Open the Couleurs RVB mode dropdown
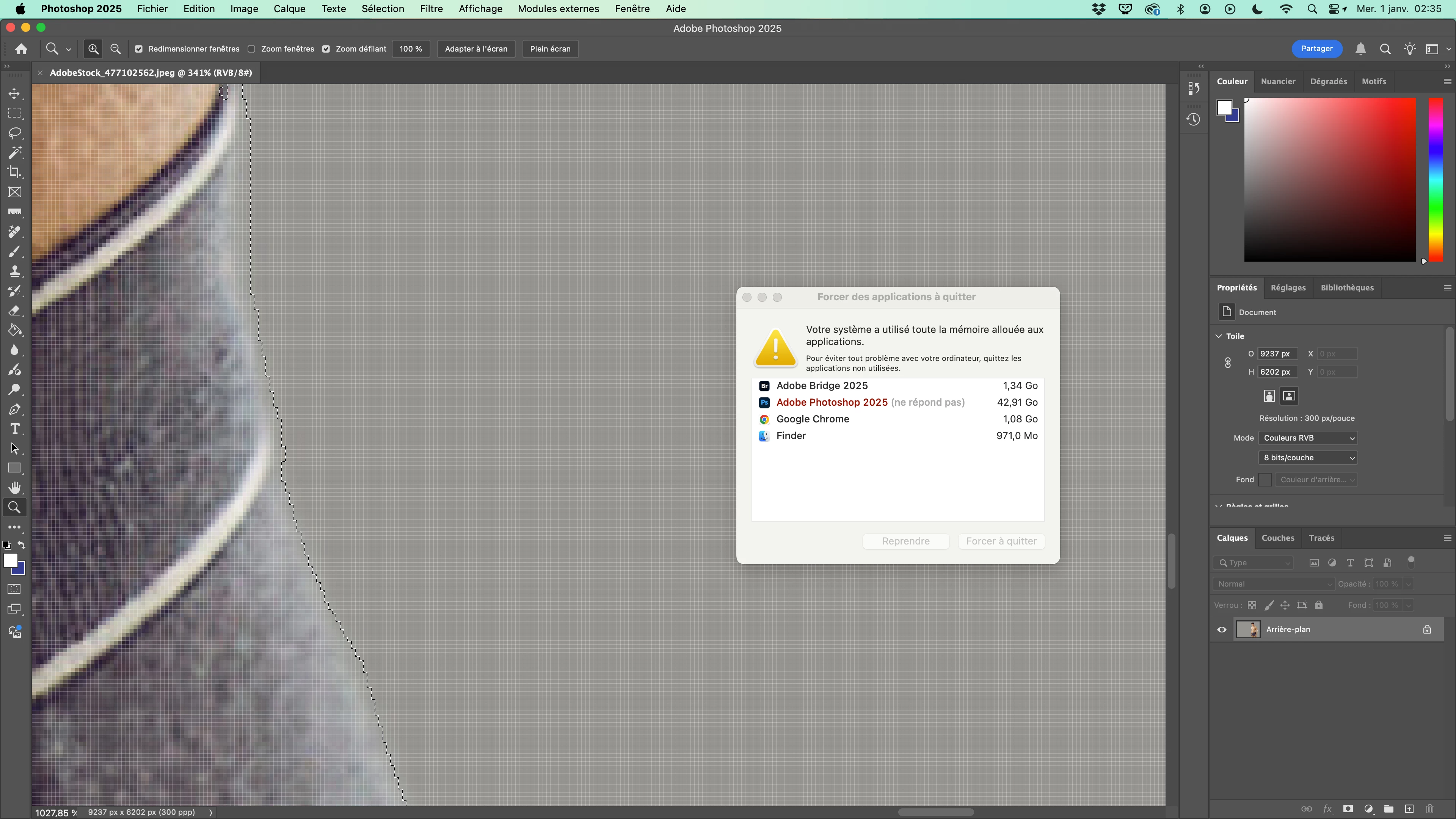1456x819 pixels. tap(1307, 438)
